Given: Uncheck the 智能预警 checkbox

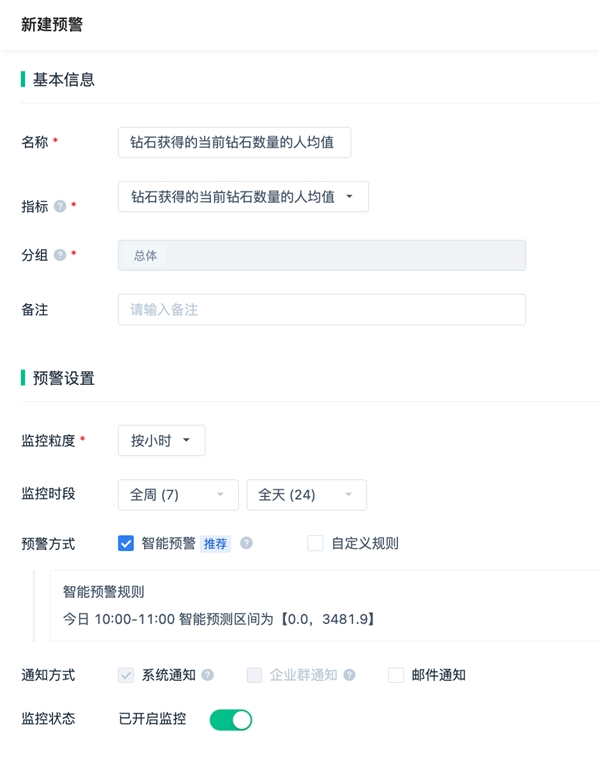Looking at the screenshot, I should tap(126, 544).
